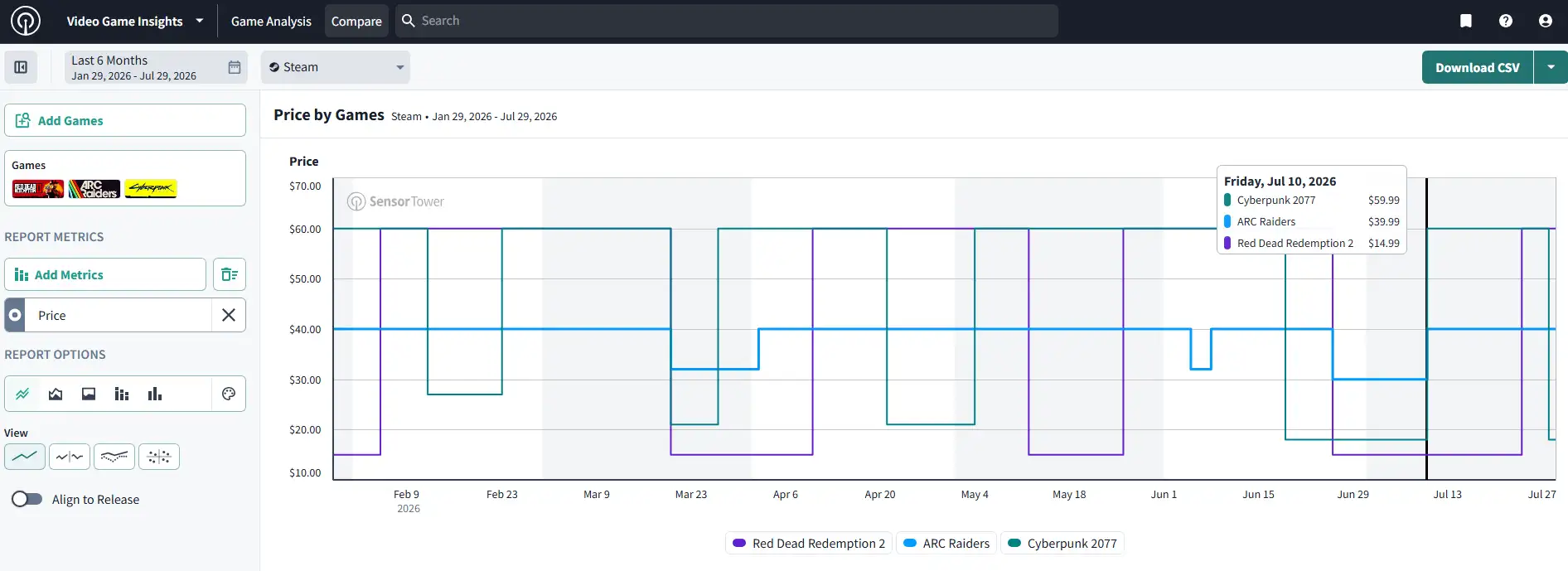Click ARC Raiders $39.99 tooltip row
This screenshot has width=1568, height=571.
tap(1312, 221)
